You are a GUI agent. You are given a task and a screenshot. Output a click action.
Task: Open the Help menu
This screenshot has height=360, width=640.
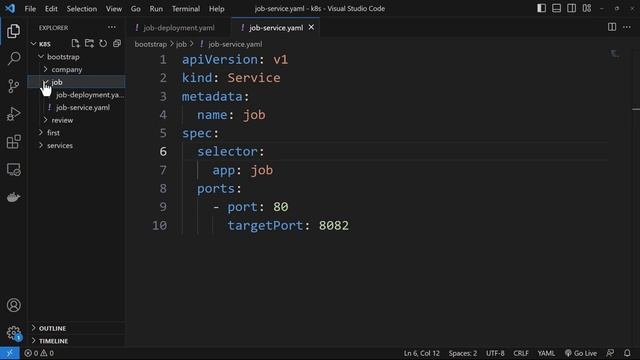tap(216, 9)
